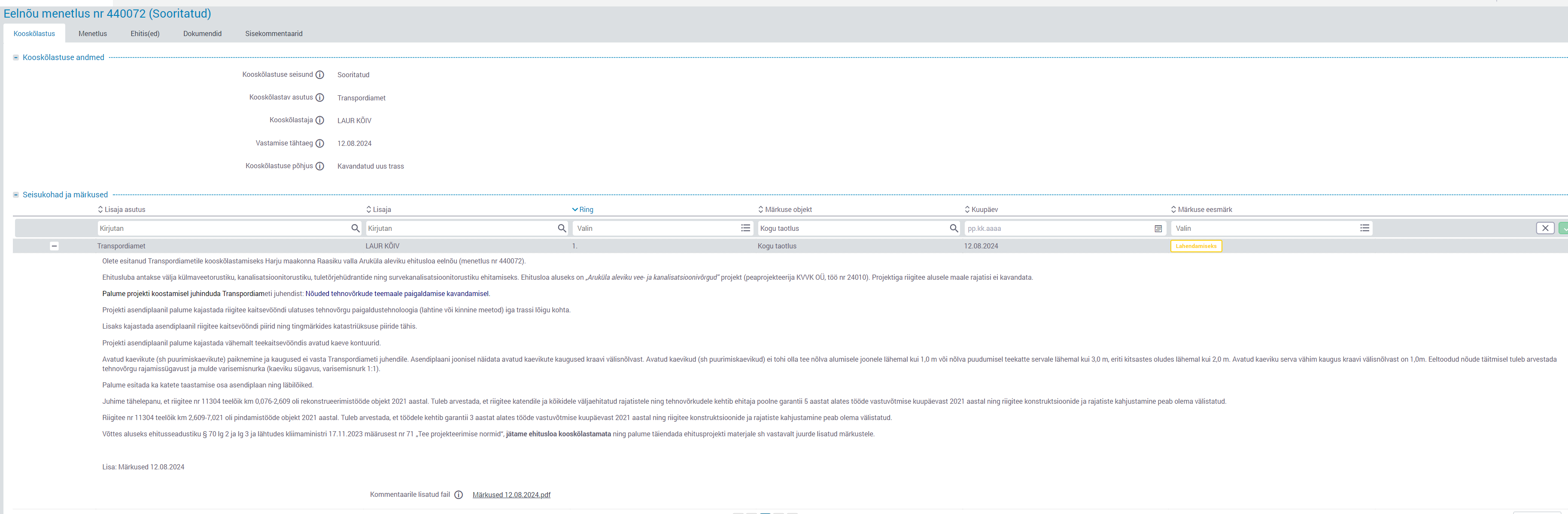
Task: Click search icon in Märkuse objekt filter
Action: [954, 228]
